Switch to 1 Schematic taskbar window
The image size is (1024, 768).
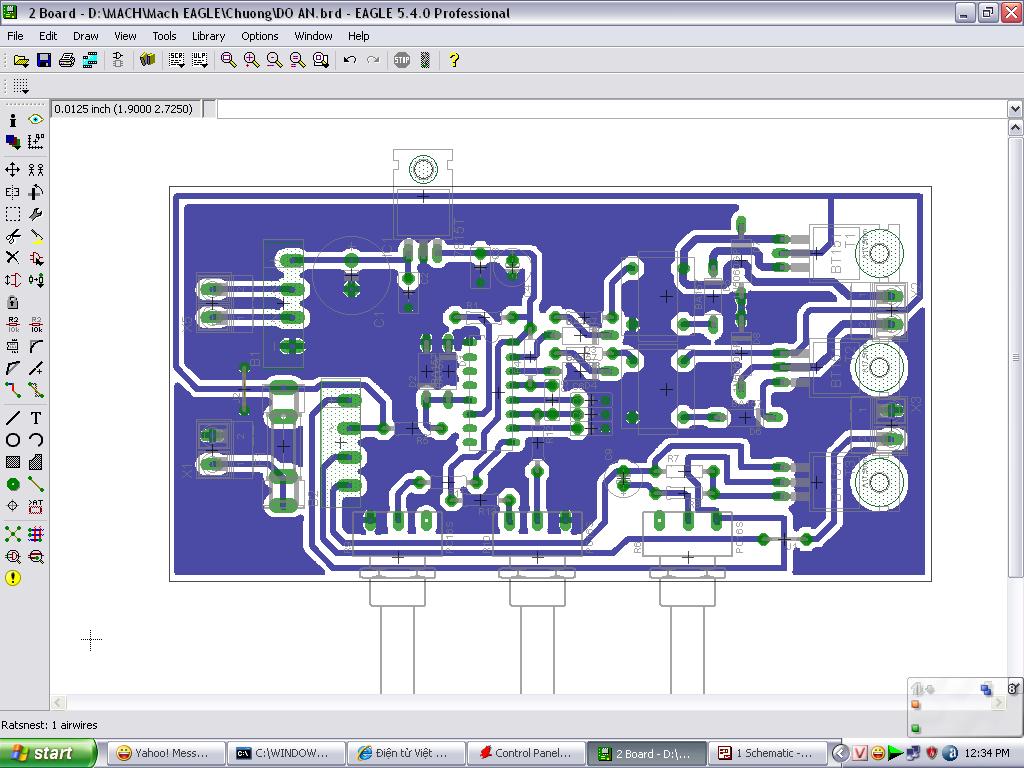pos(770,753)
